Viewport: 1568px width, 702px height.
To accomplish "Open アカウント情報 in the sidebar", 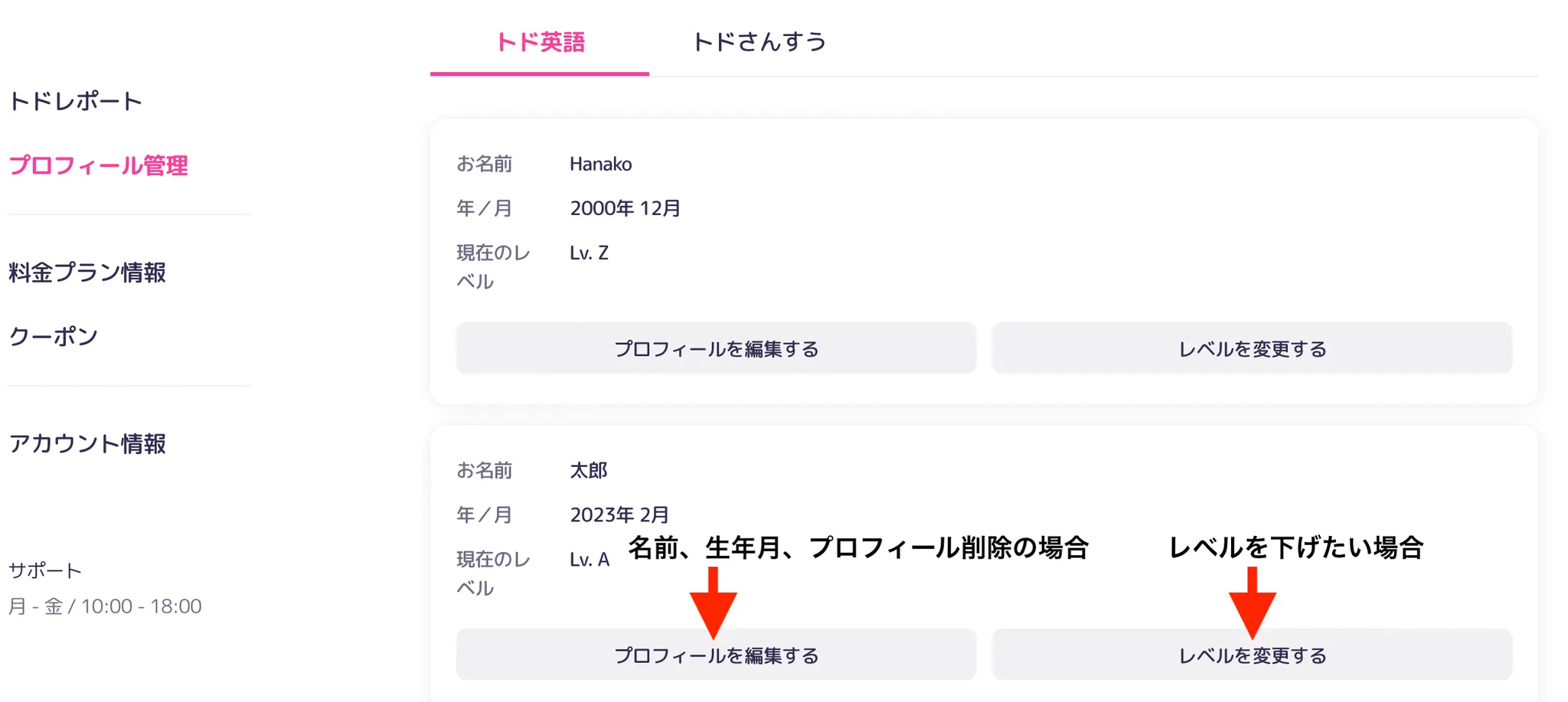I will (87, 443).
